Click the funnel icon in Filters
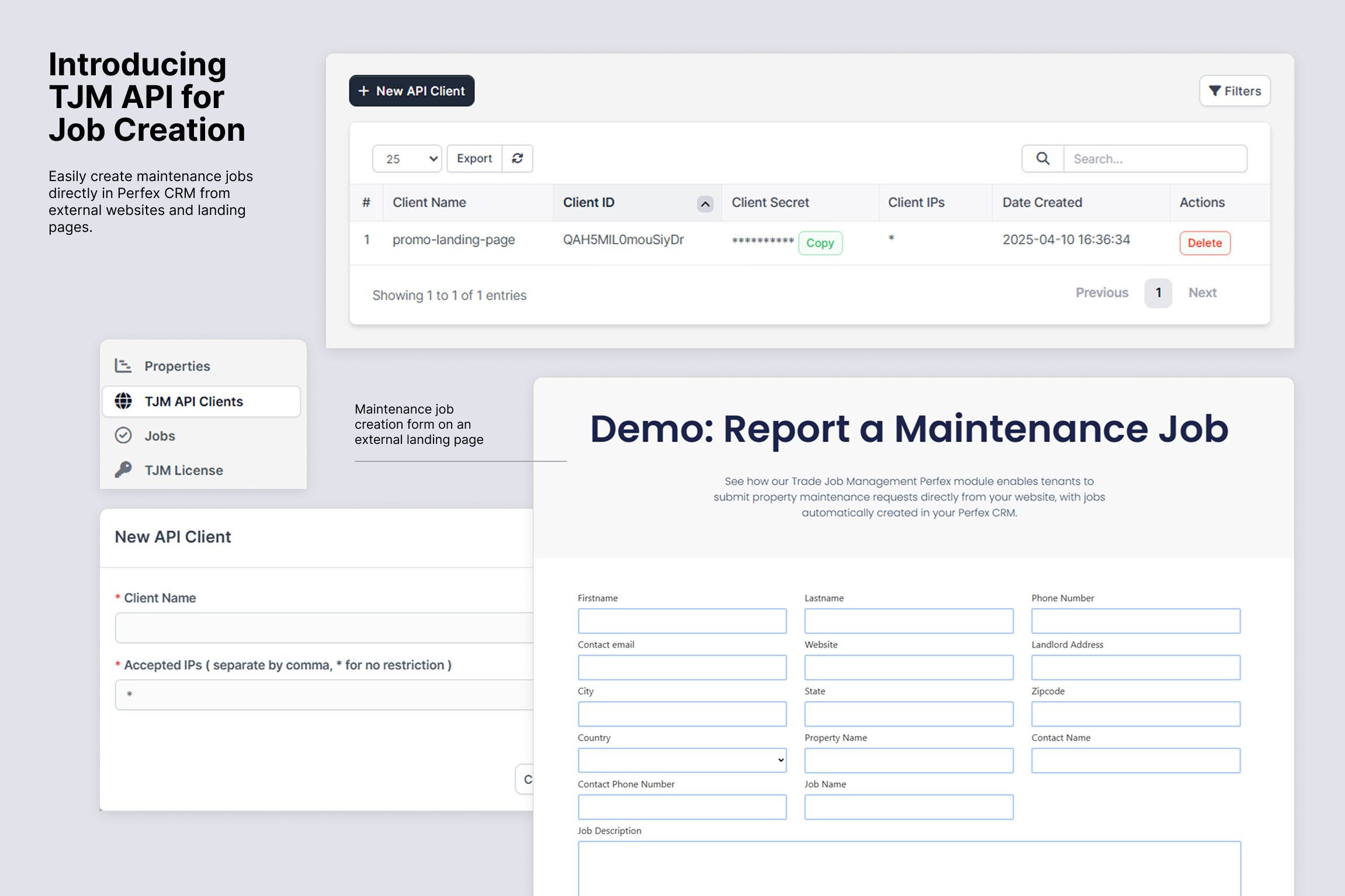The height and width of the screenshot is (896, 1345). 1215,91
